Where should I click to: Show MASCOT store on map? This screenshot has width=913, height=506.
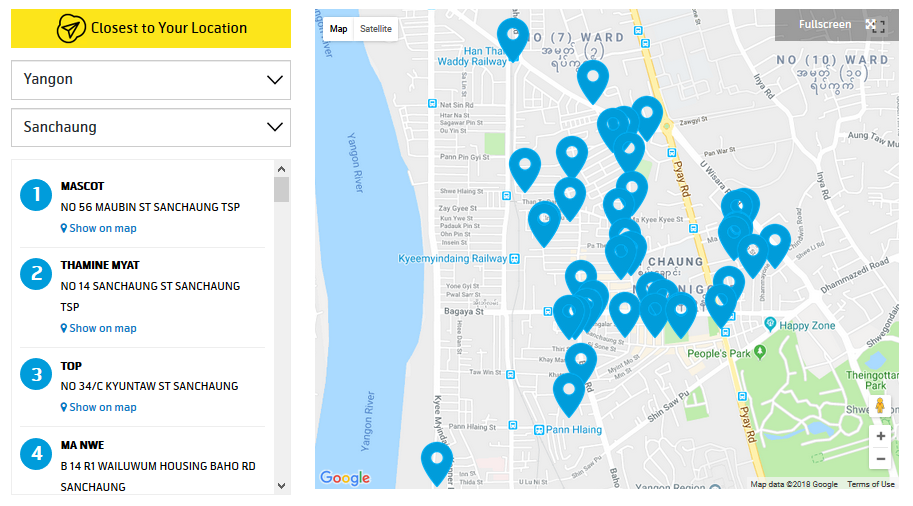pyautogui.click(x=98, y=228)
